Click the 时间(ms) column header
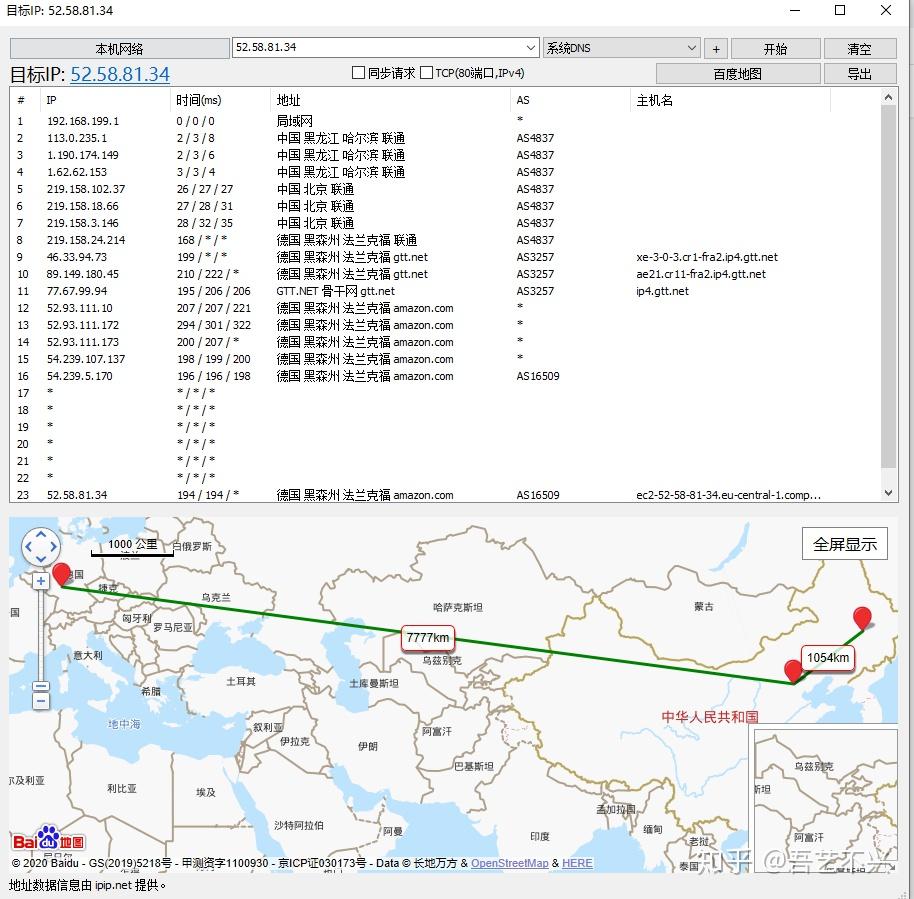 pyautogui.click(x=220, y=100)
